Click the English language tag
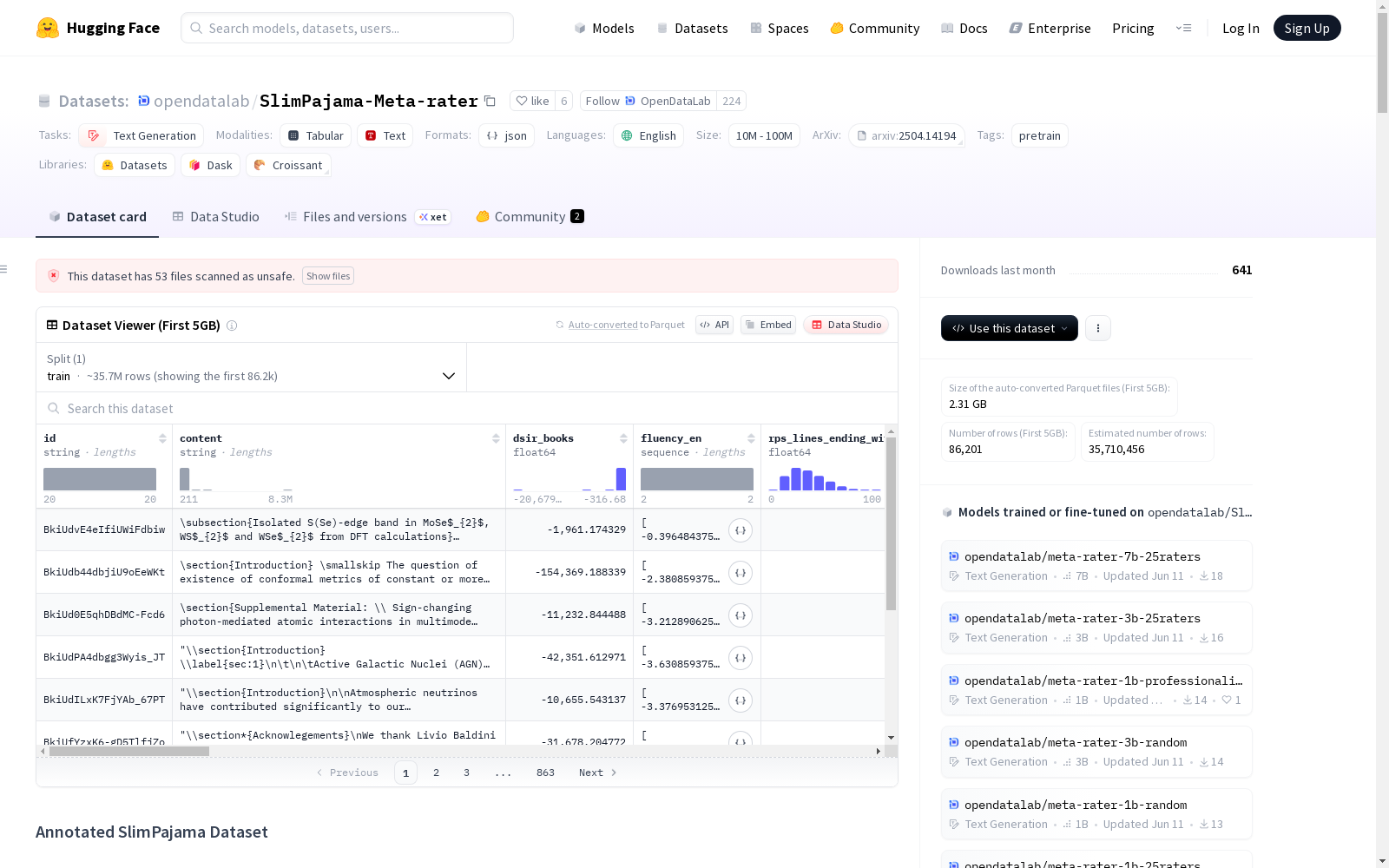 click(x=648, y=135)
